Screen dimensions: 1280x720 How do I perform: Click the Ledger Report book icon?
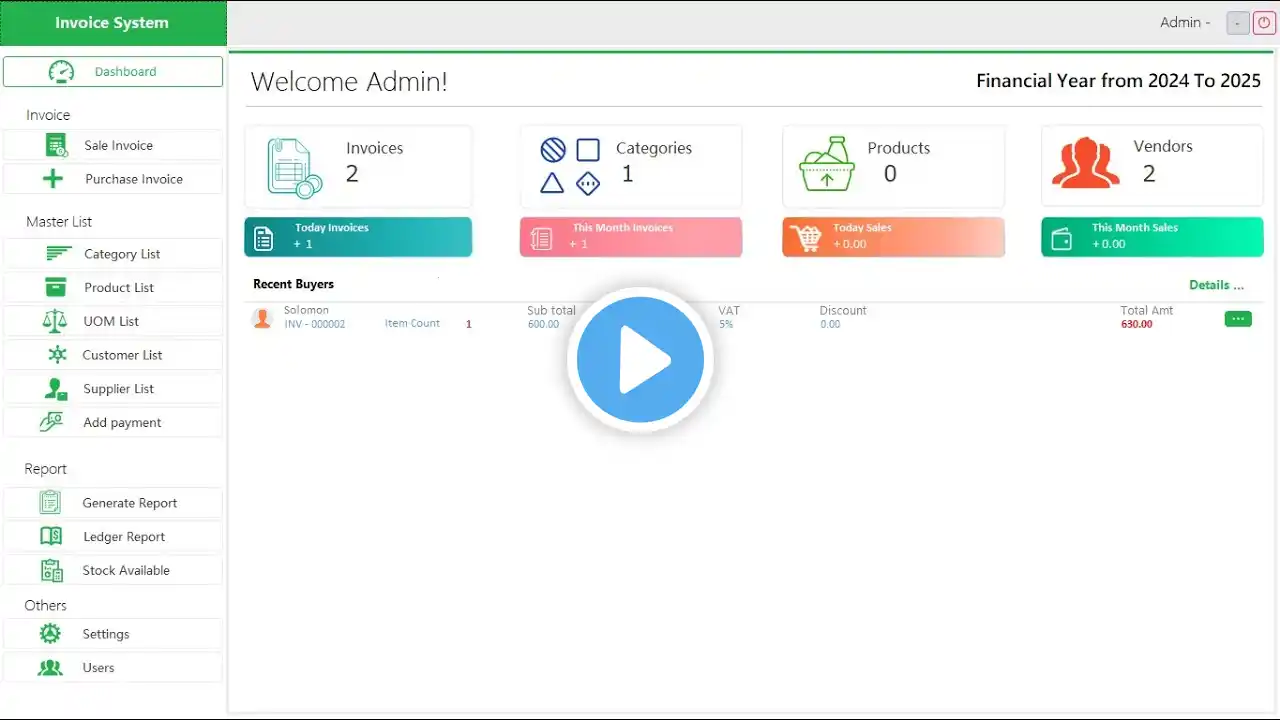[51, 536]
